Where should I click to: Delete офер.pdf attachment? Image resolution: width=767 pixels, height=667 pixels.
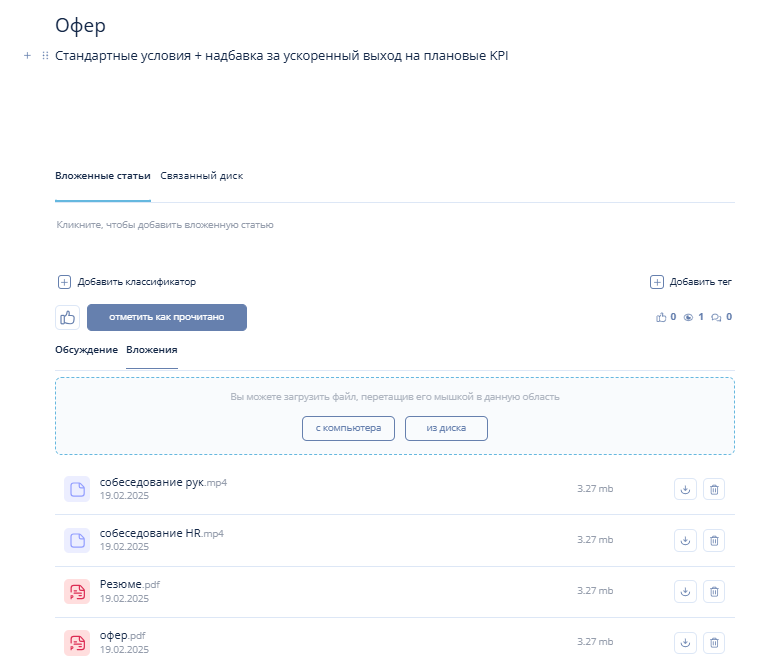point(714,643)
